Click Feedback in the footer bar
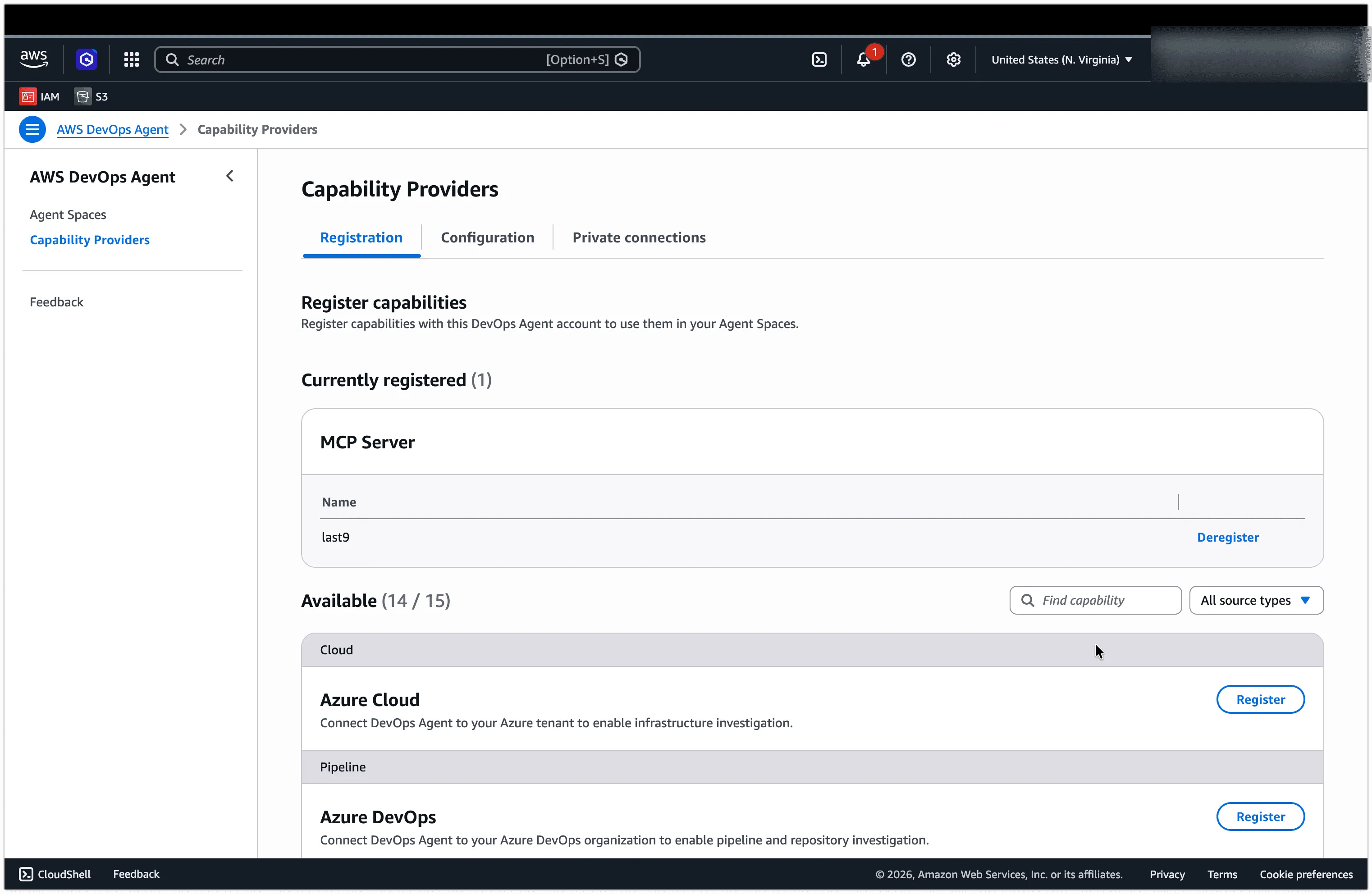Viewport: 1372px width, 894px height. [136, 874]
